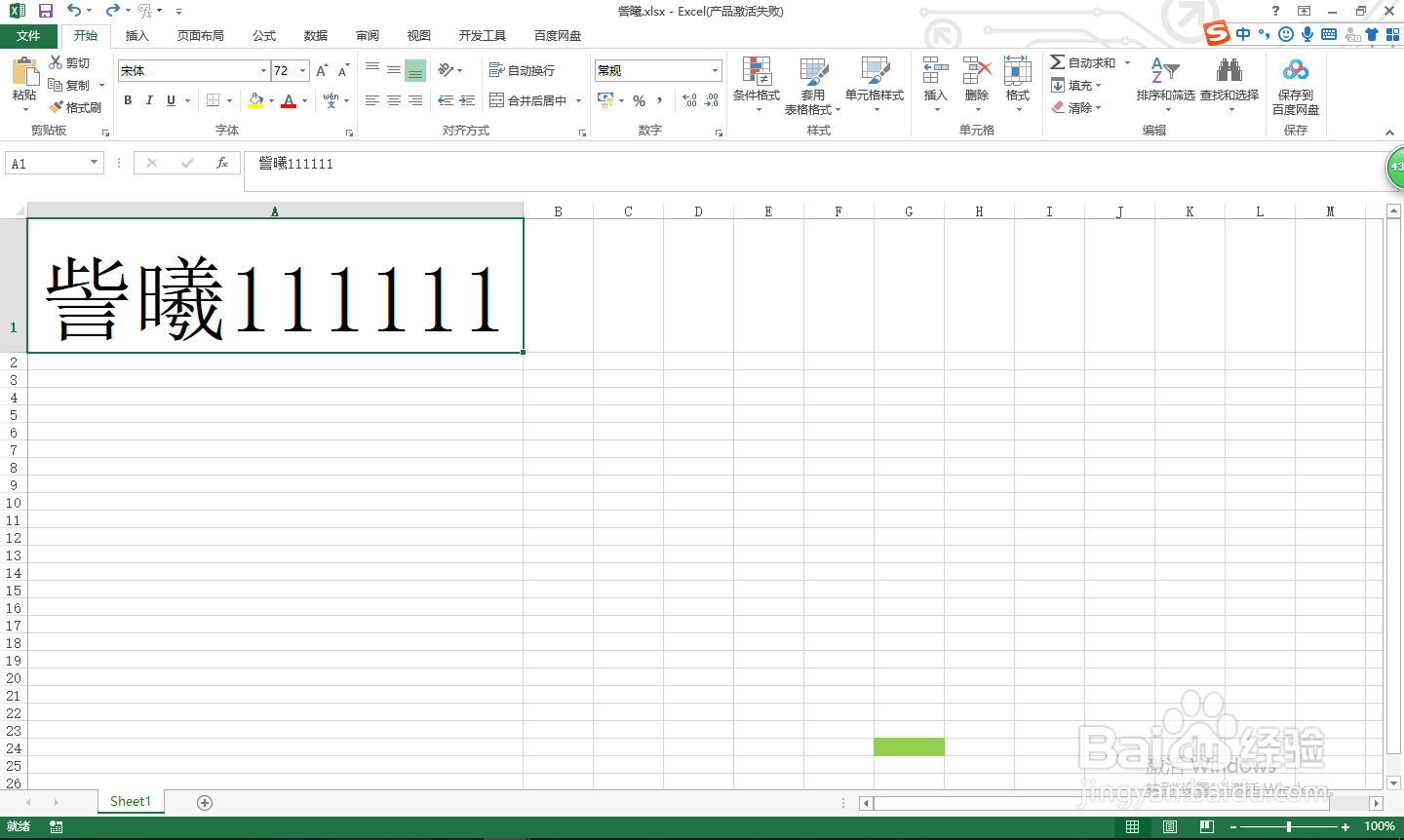Click the formula bar text
Screen dimensions: 1404x840
295,164
